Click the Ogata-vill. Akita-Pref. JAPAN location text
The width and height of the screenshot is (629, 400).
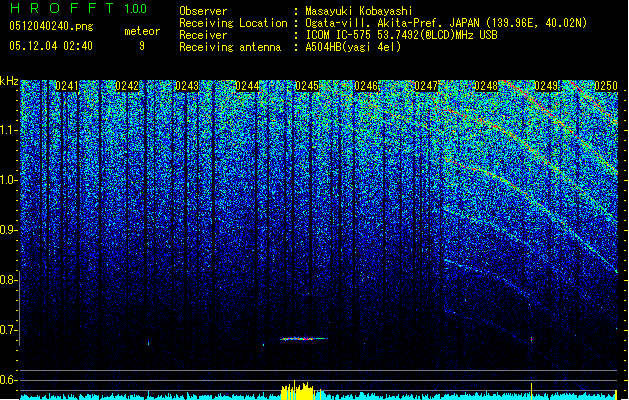click(446, 23)
